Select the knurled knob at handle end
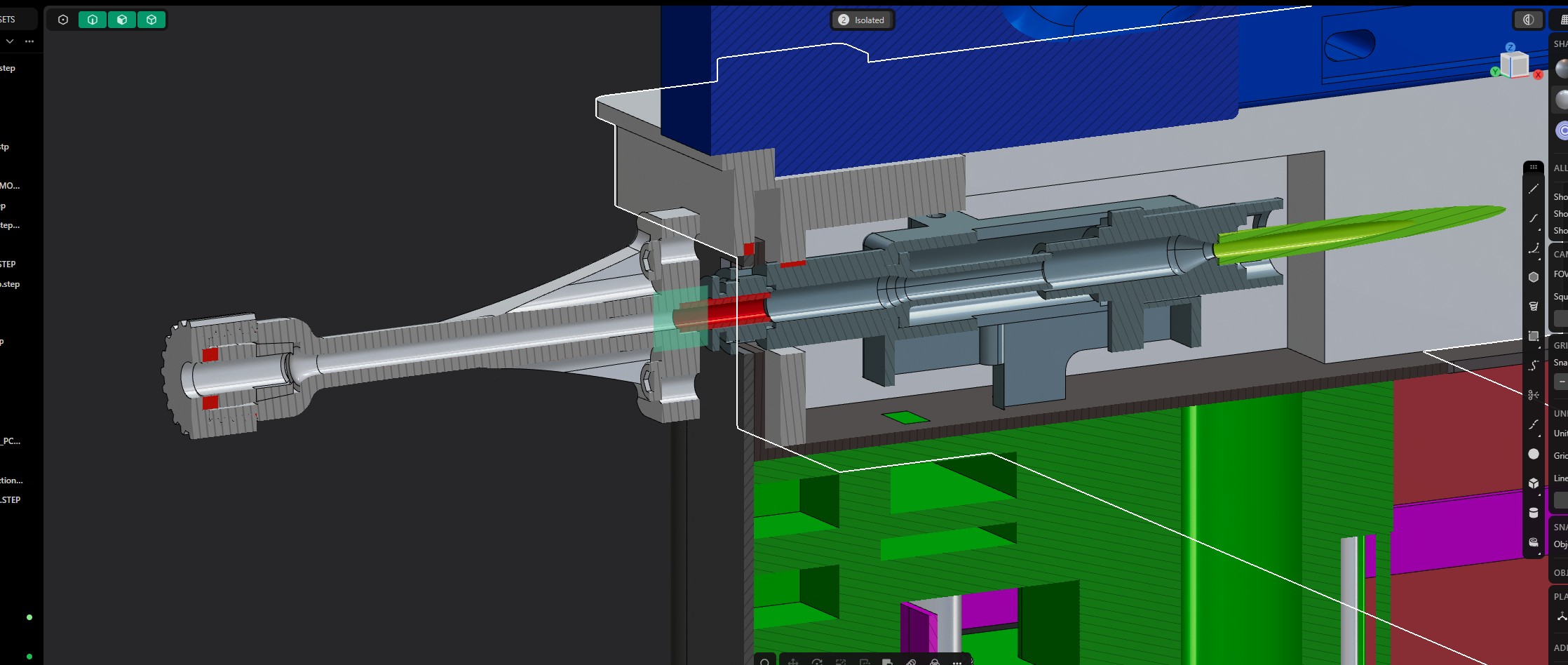The image size is (1568, 665). [210, 377]
